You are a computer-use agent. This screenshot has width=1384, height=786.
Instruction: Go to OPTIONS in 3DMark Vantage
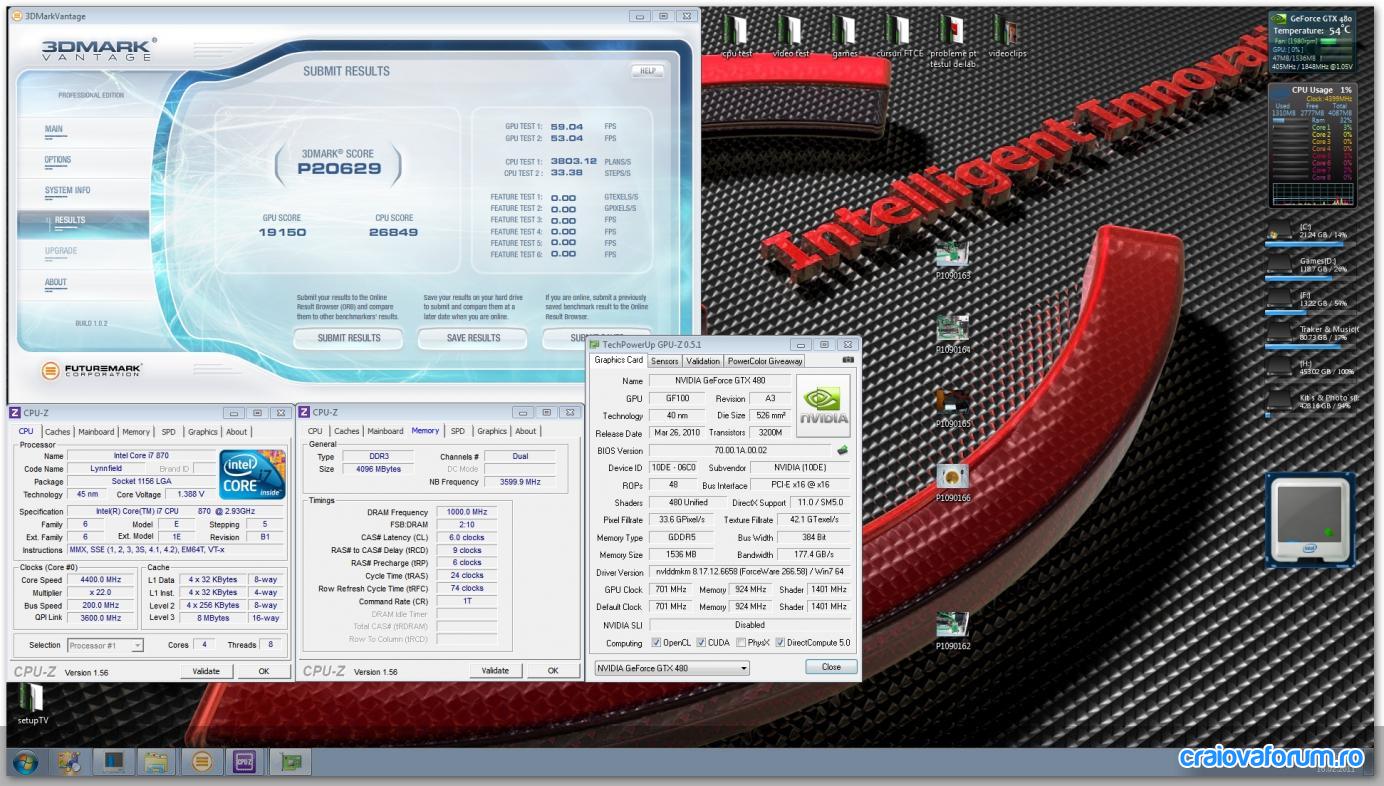point(58,160)
